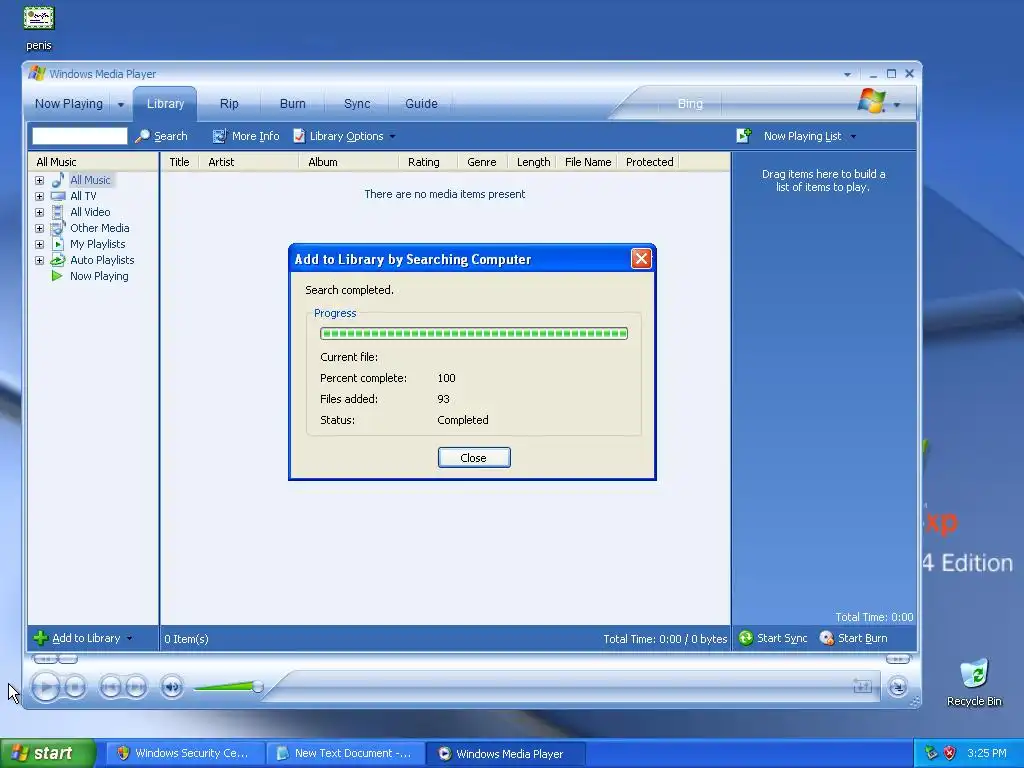1024x768 pixels.
Task: Play media with the Play button
Action: 46,687
